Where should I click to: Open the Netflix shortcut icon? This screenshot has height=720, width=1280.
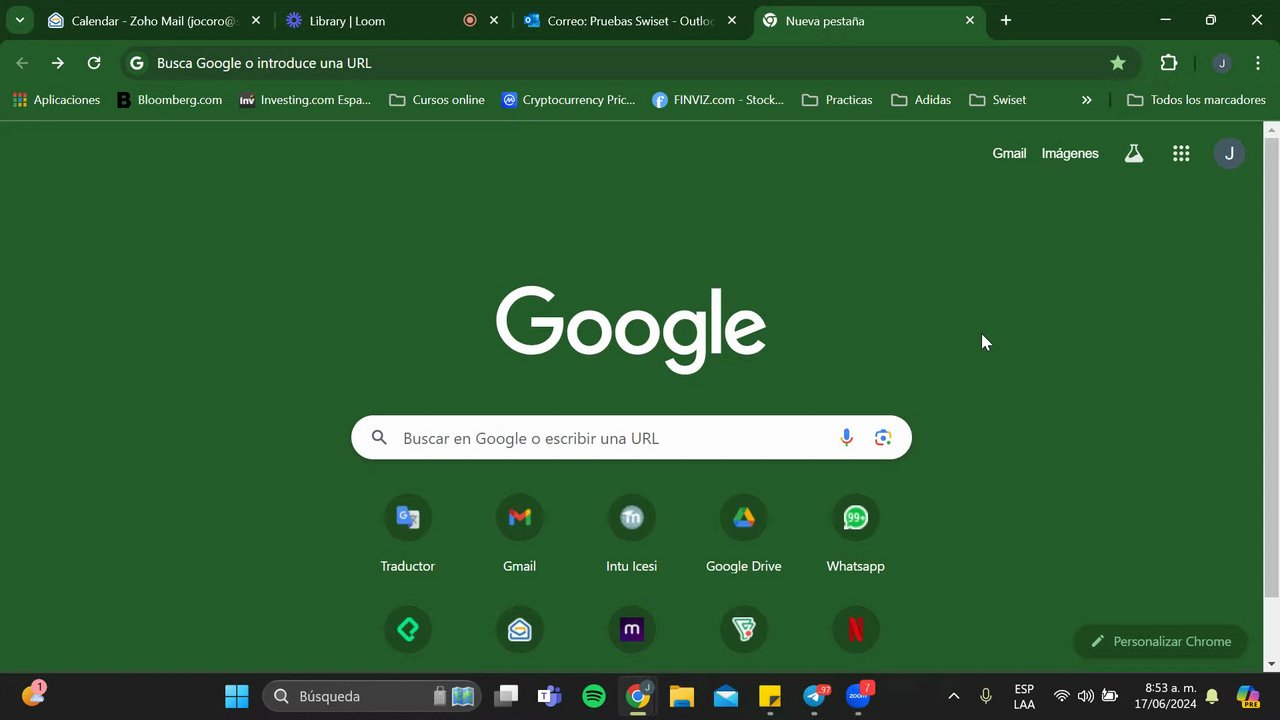(x=855, y=629)
